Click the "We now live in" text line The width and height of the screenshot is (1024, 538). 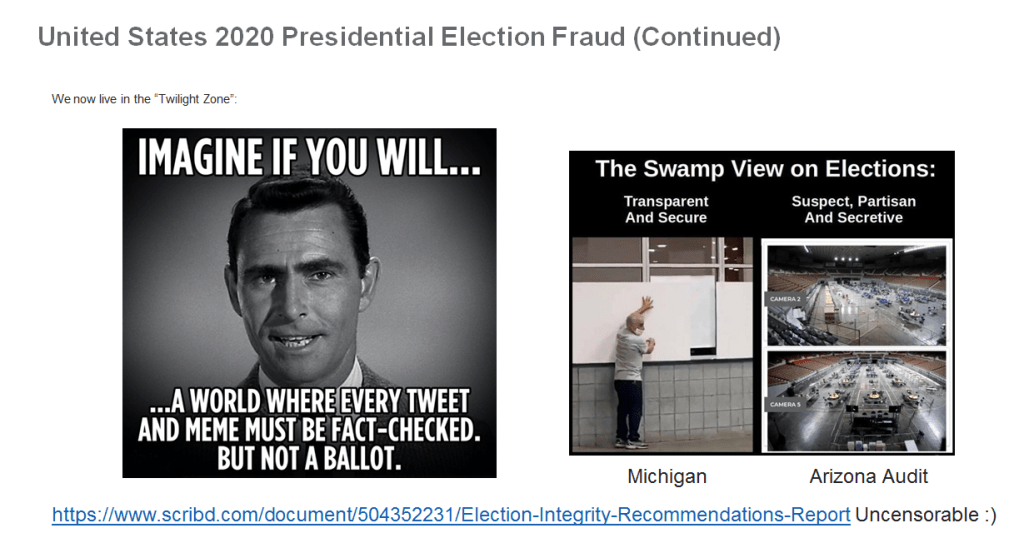point(144,99)
